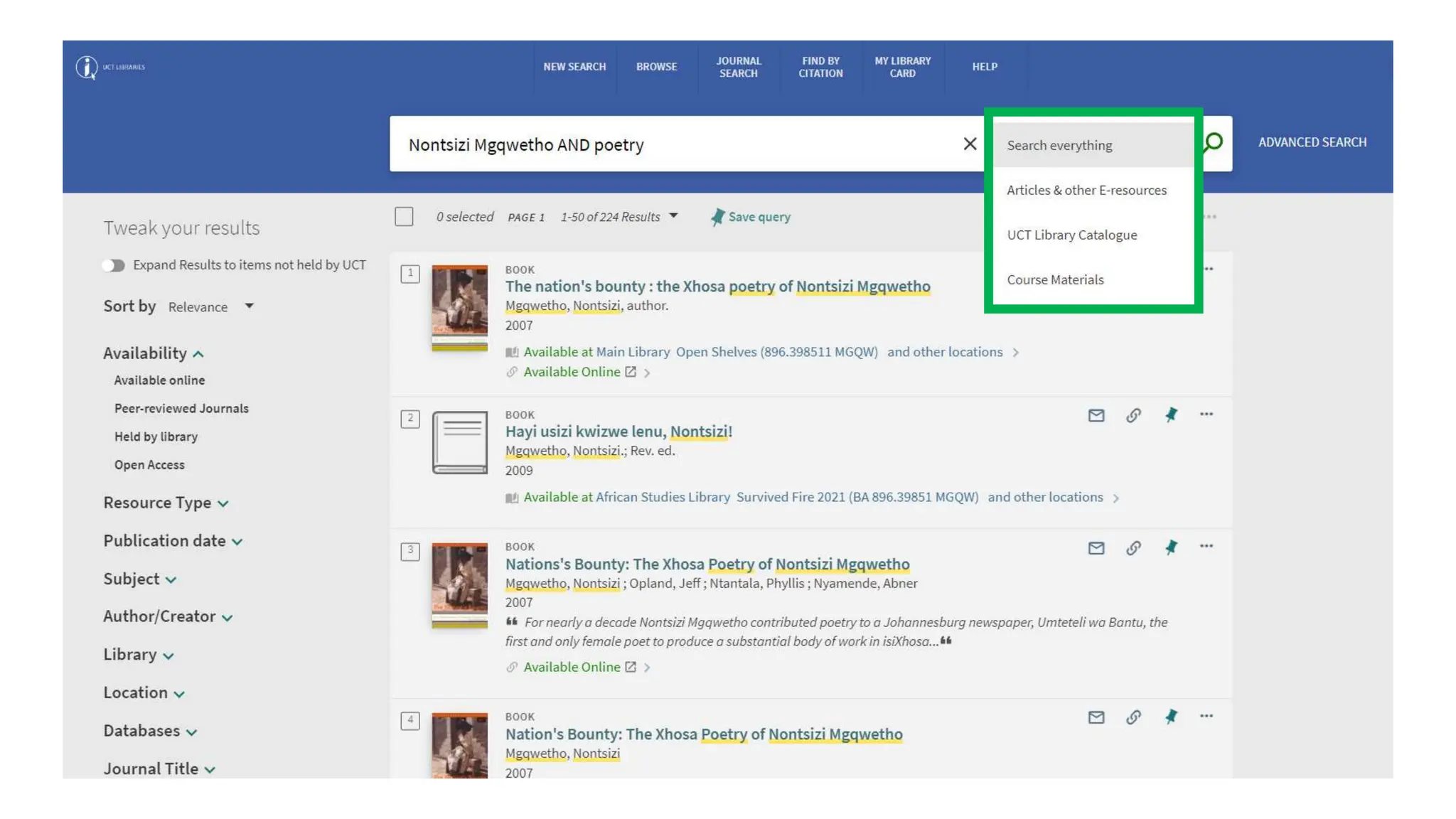Open the Journal Search menu item
Image resolution: width=1456 pixels, height=819 pixels.
pyautogui.click(x=738, y=67)
